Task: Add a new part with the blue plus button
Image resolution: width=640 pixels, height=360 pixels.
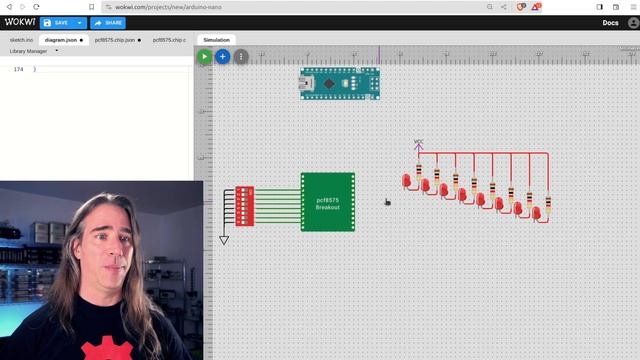Action: point(222,57)
